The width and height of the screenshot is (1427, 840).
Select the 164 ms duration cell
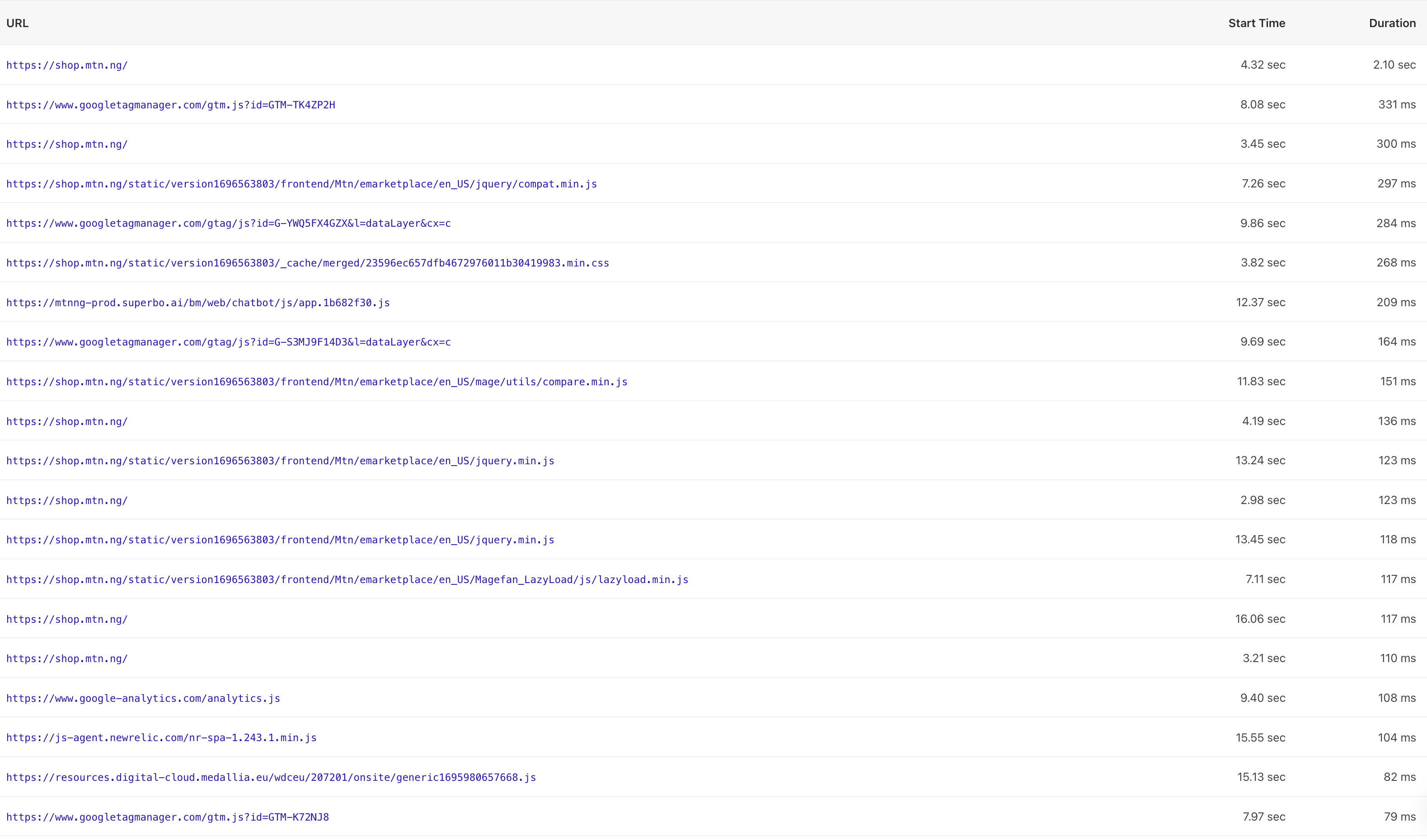coord(1397,341)
